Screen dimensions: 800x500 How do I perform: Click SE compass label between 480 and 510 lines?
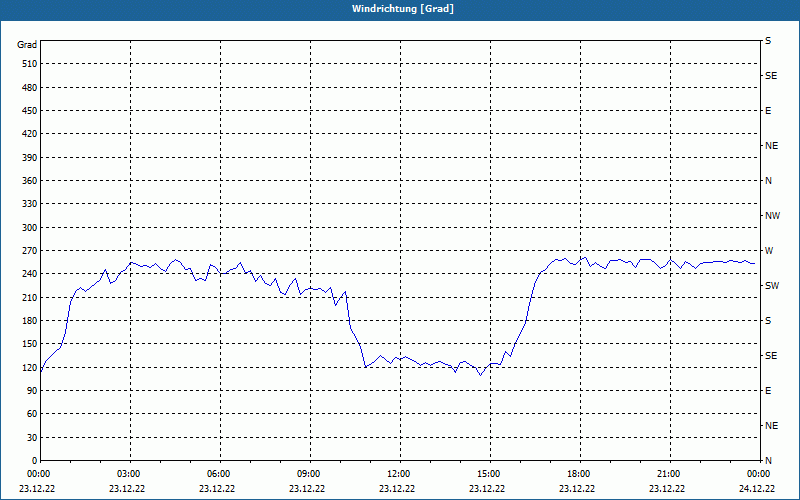pyautogui.click(x=771, y=76)
